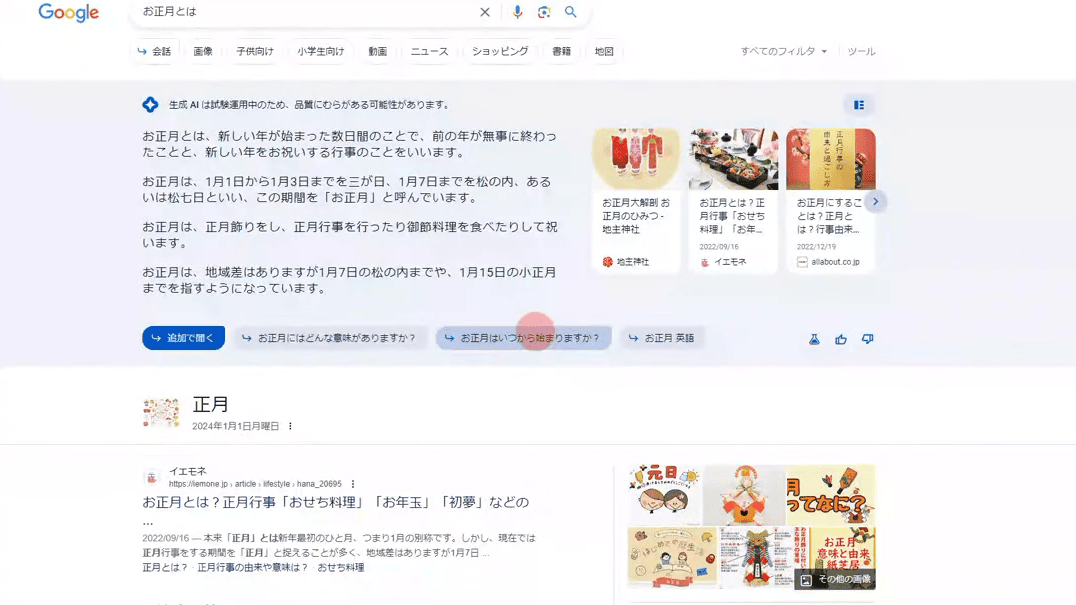Click into the search input field

pos(305,12)
